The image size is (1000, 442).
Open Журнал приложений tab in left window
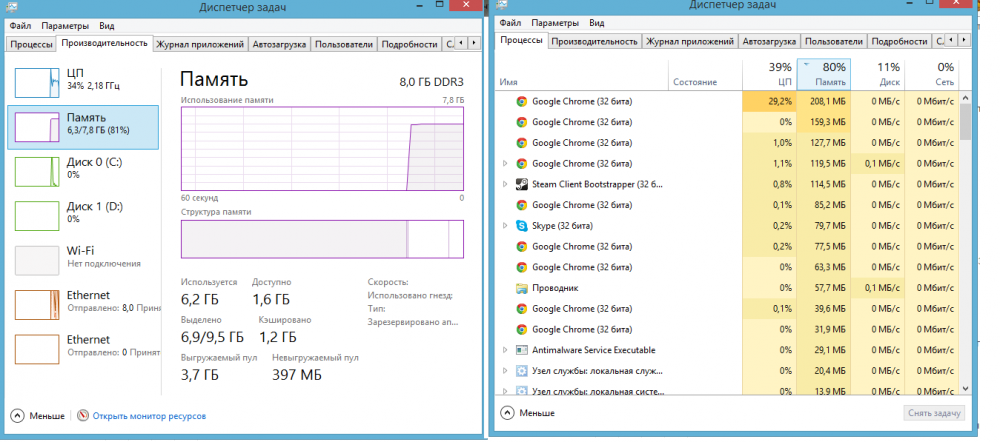[x=201, y=44]
